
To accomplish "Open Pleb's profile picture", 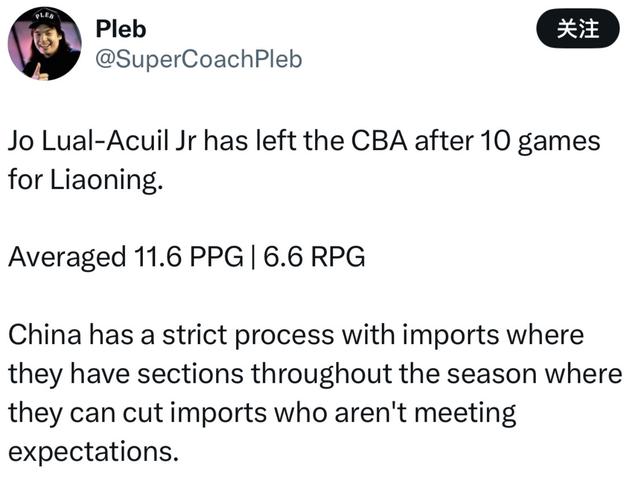I will [44, 45].
